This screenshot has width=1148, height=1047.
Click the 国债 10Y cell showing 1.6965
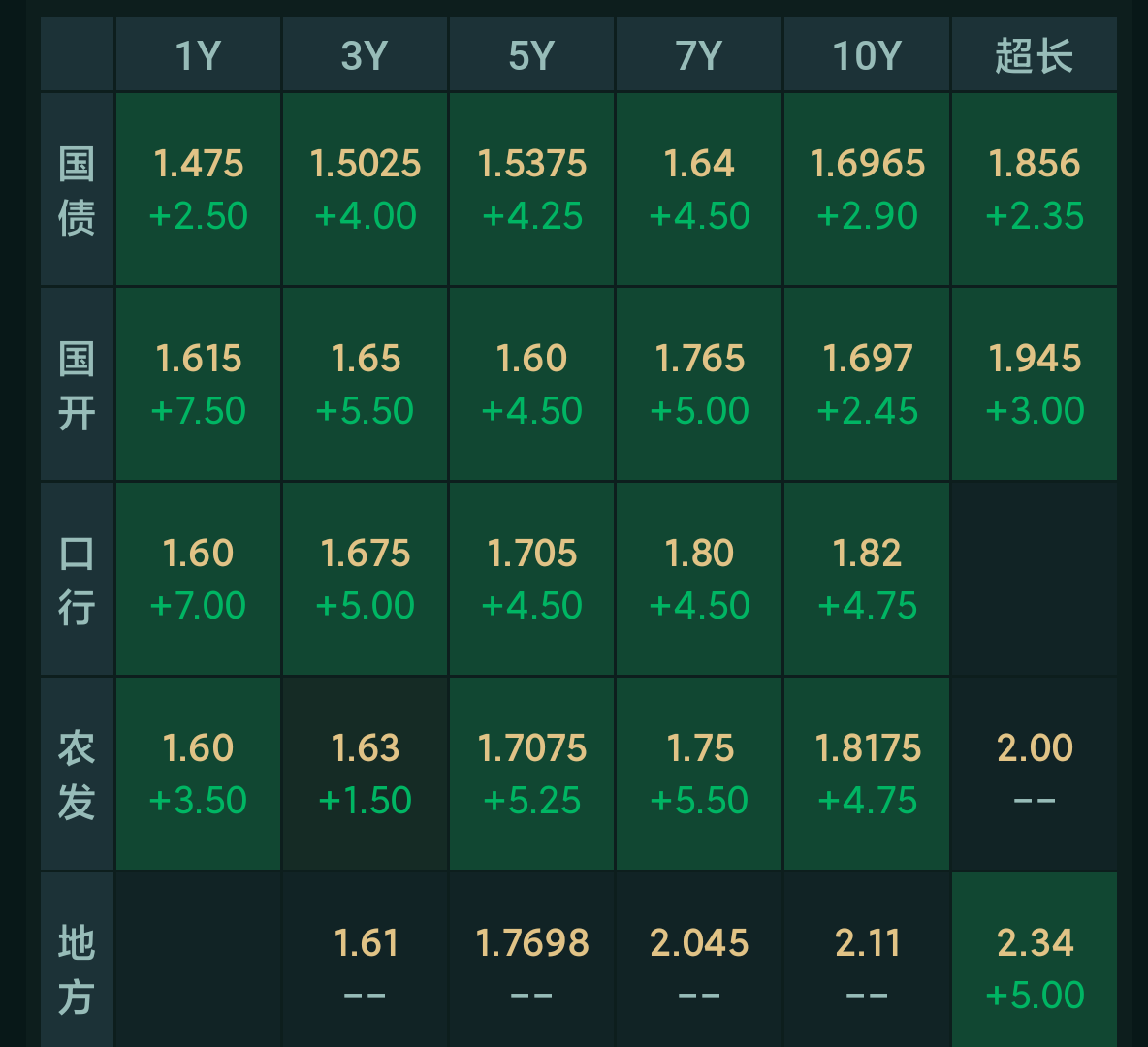point(865,189)
